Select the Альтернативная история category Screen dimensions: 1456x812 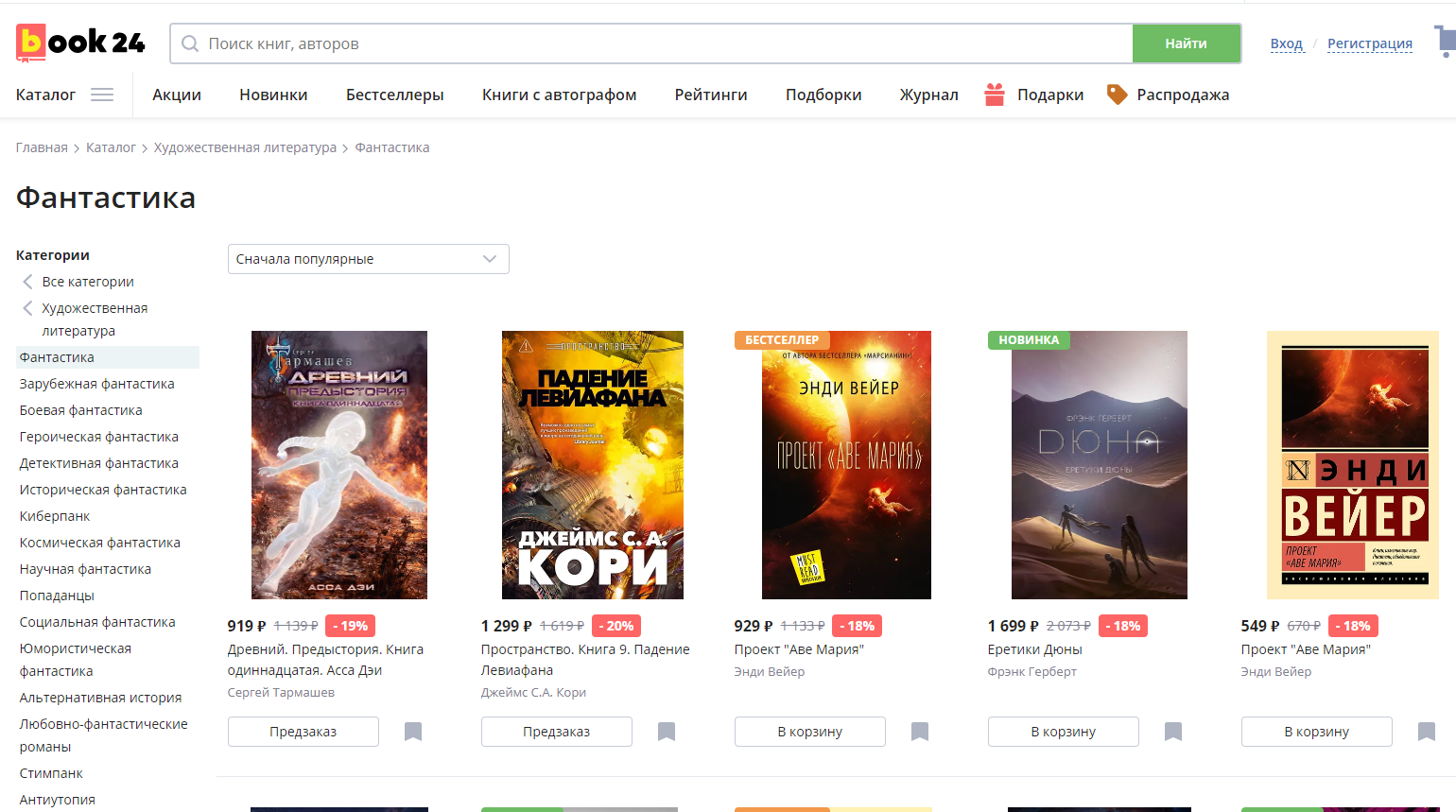(x=100, y=698)
